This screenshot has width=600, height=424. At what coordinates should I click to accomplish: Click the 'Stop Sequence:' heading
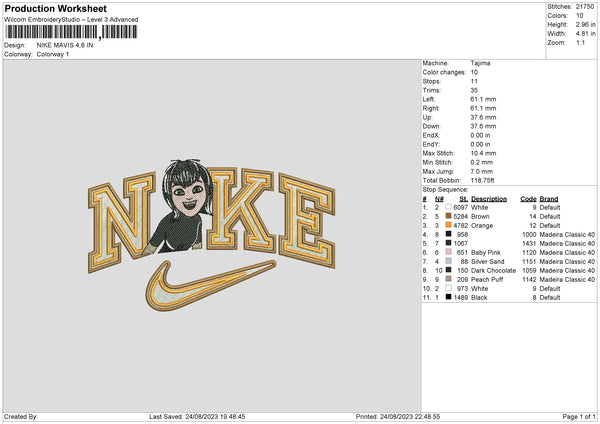point(445,189)
